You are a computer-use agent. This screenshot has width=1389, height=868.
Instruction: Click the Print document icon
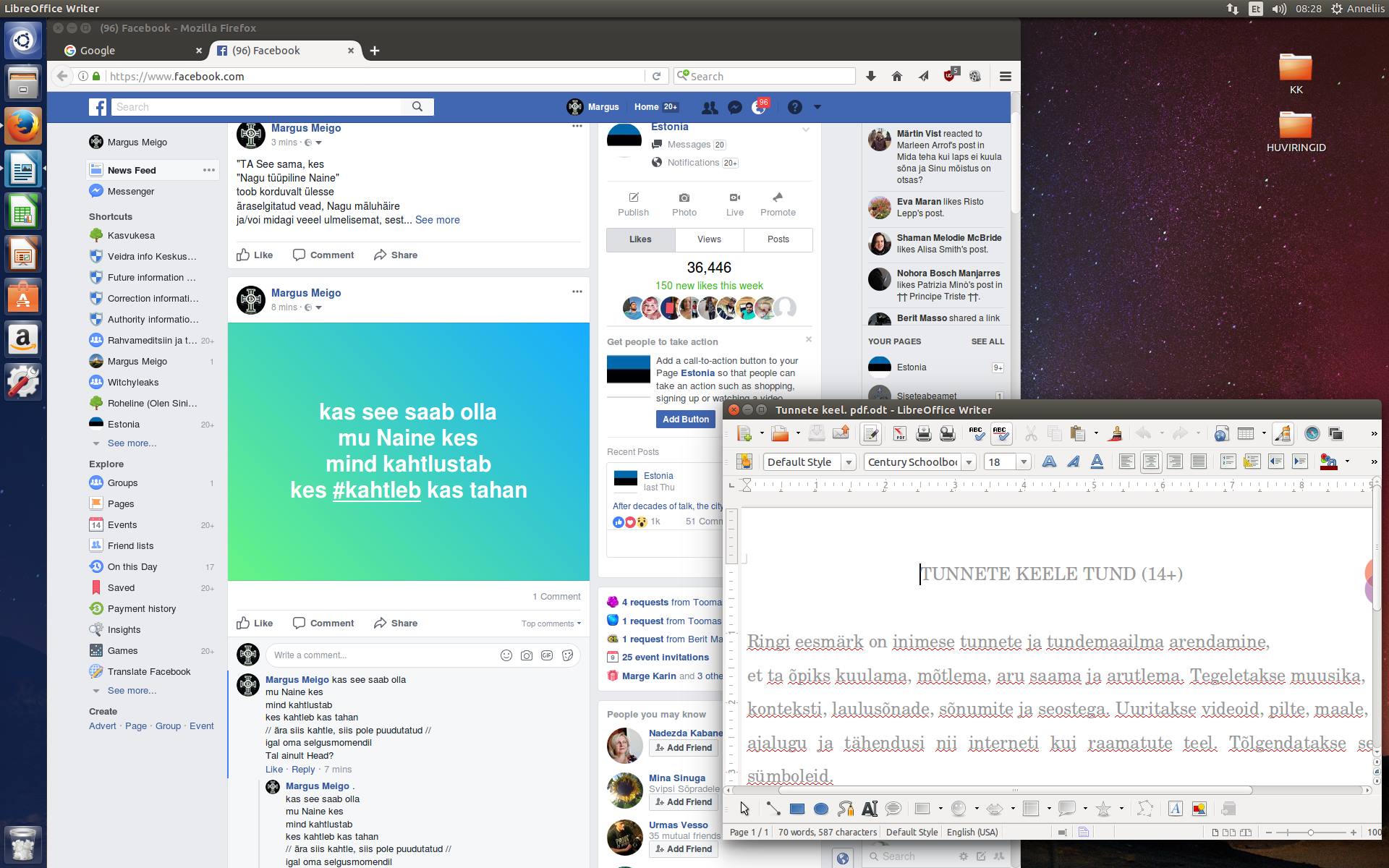(x=923, y=434)
